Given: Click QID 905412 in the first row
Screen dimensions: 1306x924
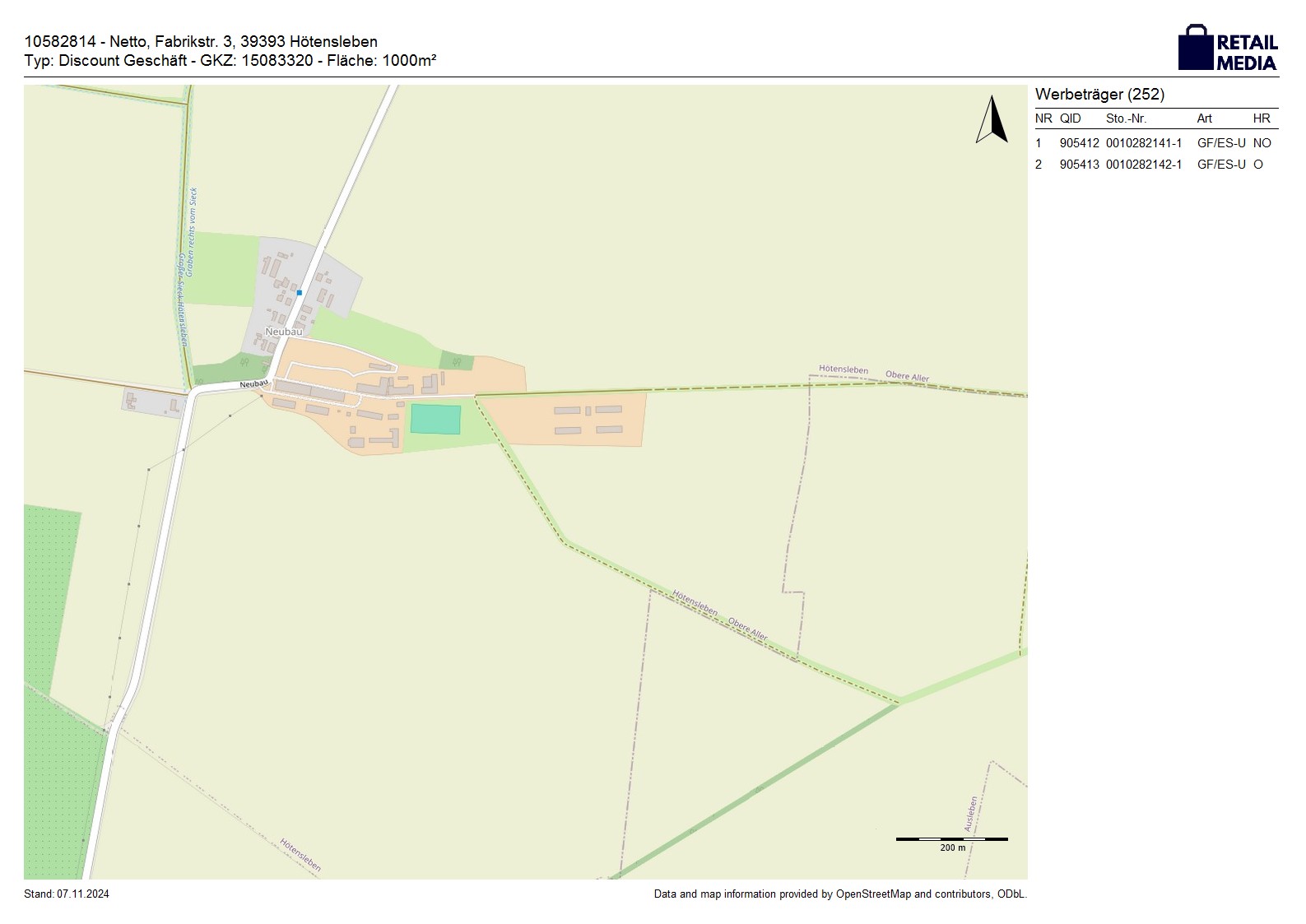Looking at the screenshot, I should (1079, 143).
